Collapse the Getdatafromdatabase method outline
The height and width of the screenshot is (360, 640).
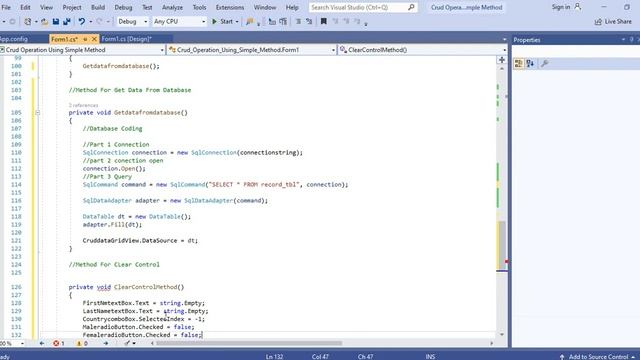coord(38,113)
